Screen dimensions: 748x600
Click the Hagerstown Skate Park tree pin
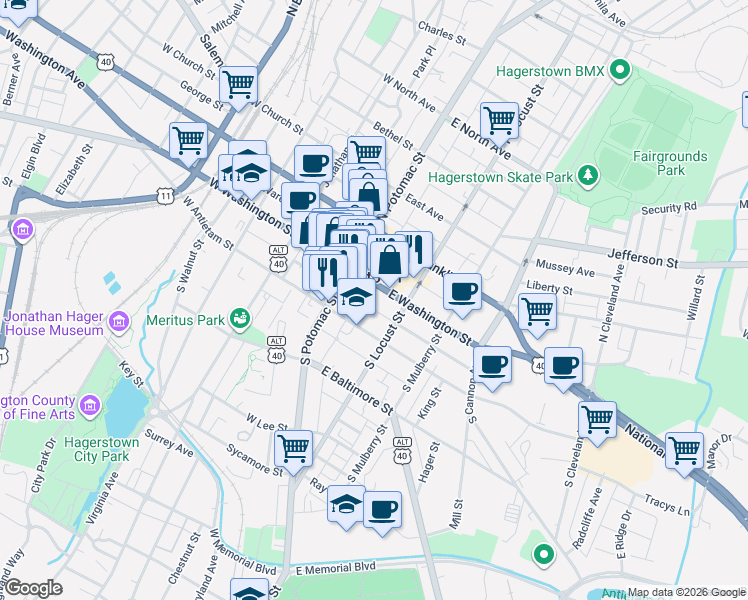pyautogui.click(x=588, y=176)
